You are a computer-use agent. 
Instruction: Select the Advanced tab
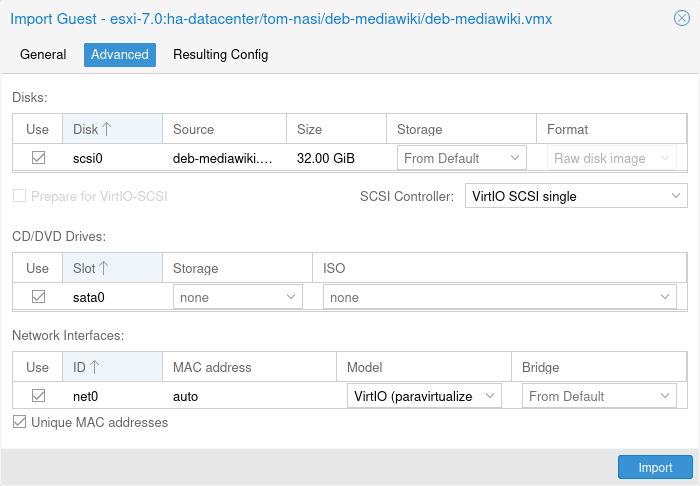[x=120, y=55]
